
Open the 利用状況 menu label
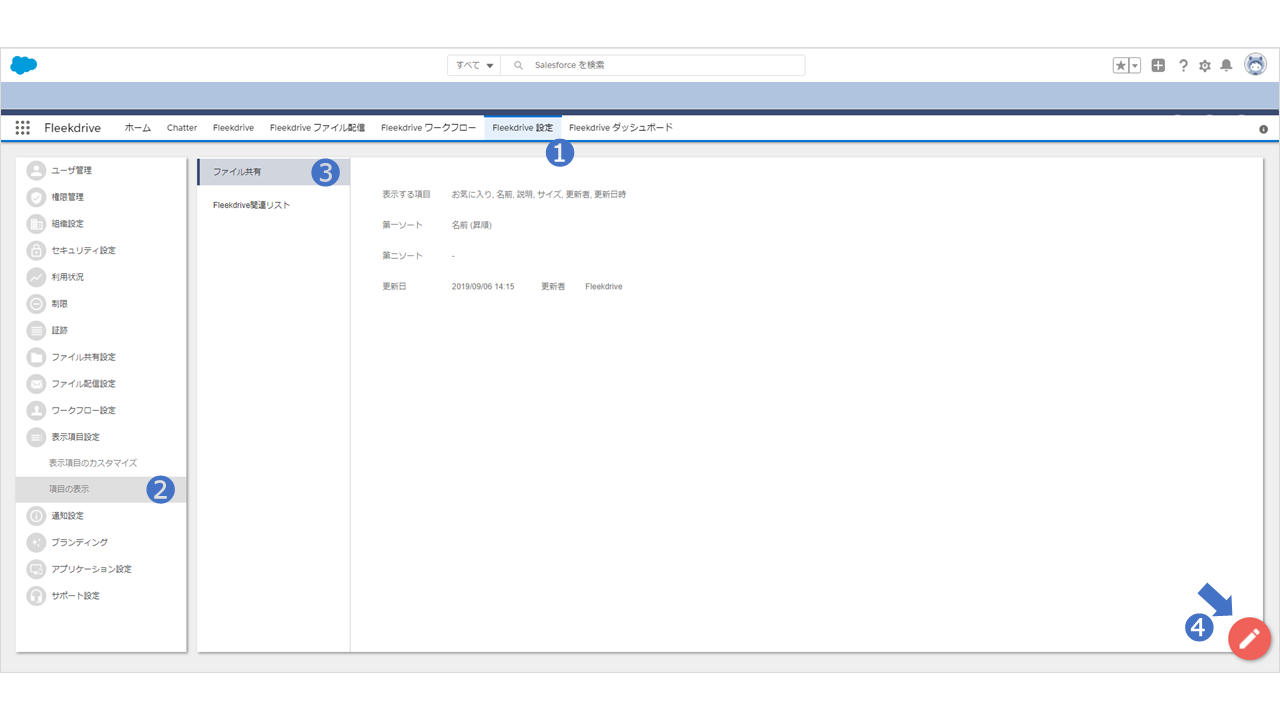click(x=68, y=277)
